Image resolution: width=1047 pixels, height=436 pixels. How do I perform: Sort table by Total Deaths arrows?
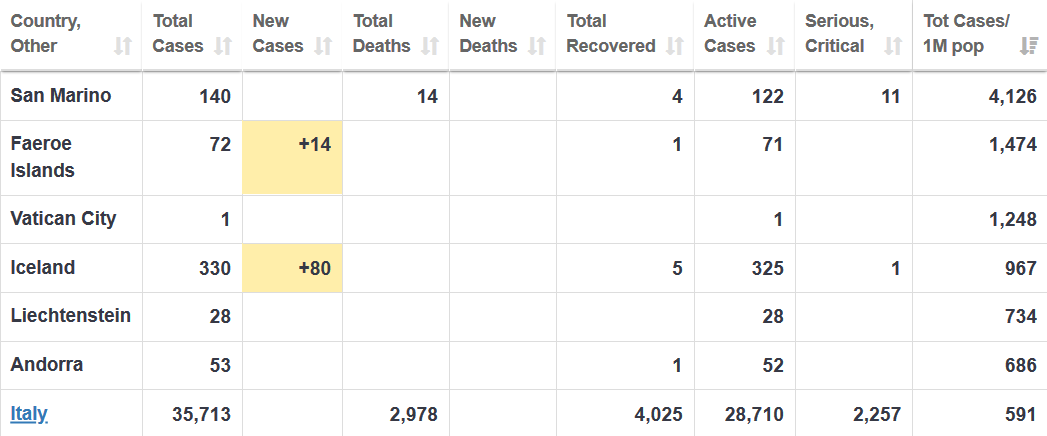431,46
